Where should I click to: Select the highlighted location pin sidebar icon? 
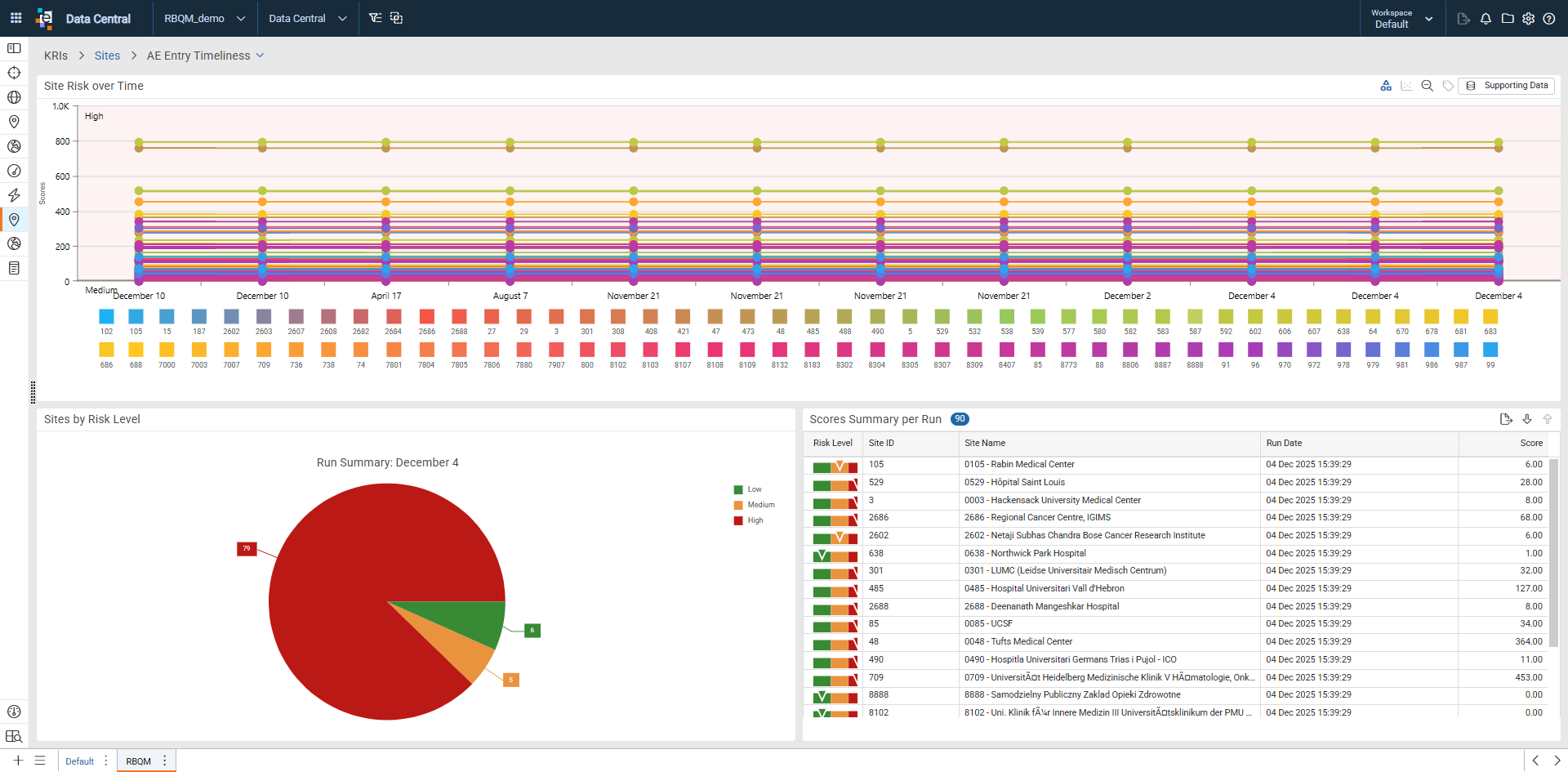point(14,220)
